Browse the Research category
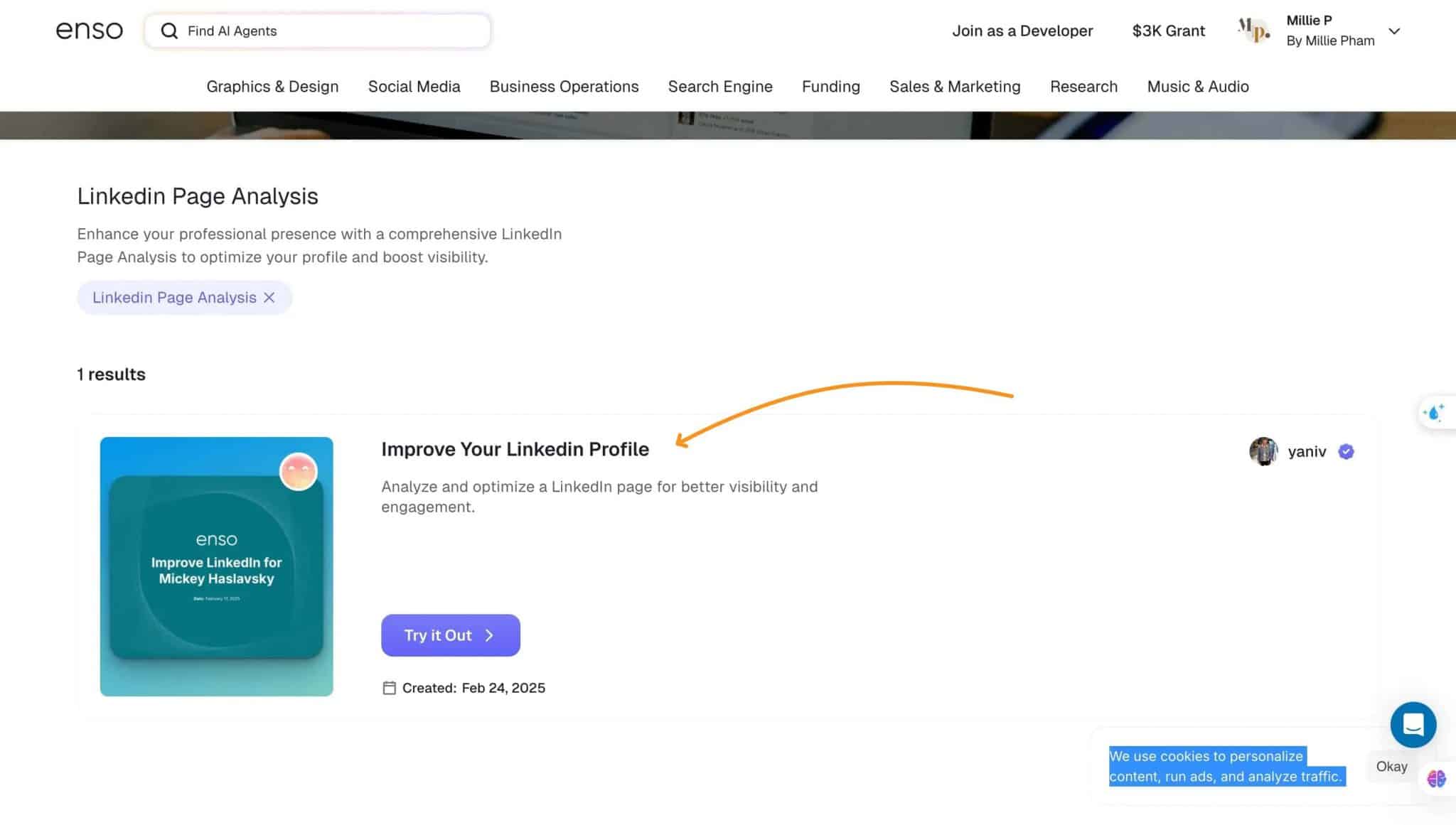The image size is (1456, 825). [1083, 86]
